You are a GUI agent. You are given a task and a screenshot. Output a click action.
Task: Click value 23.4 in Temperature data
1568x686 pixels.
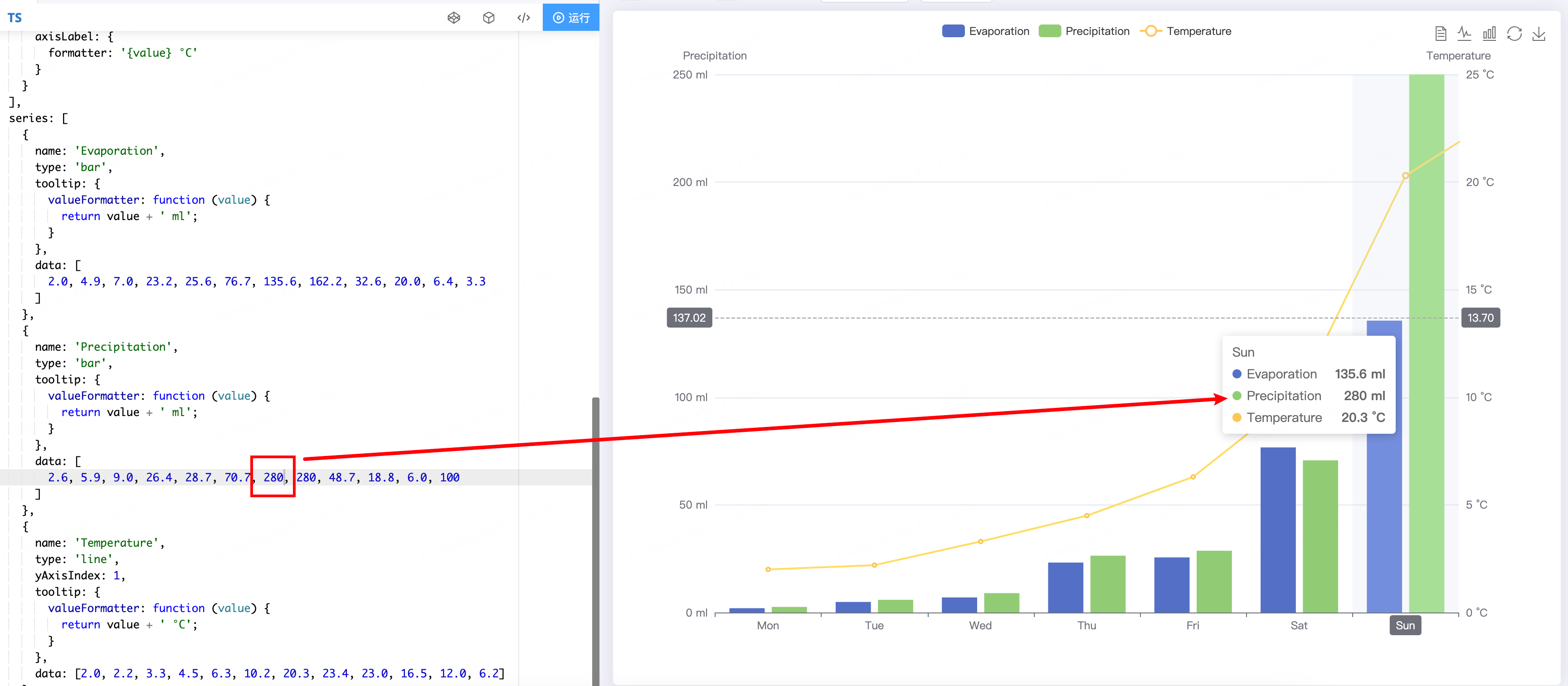(336, 674)
